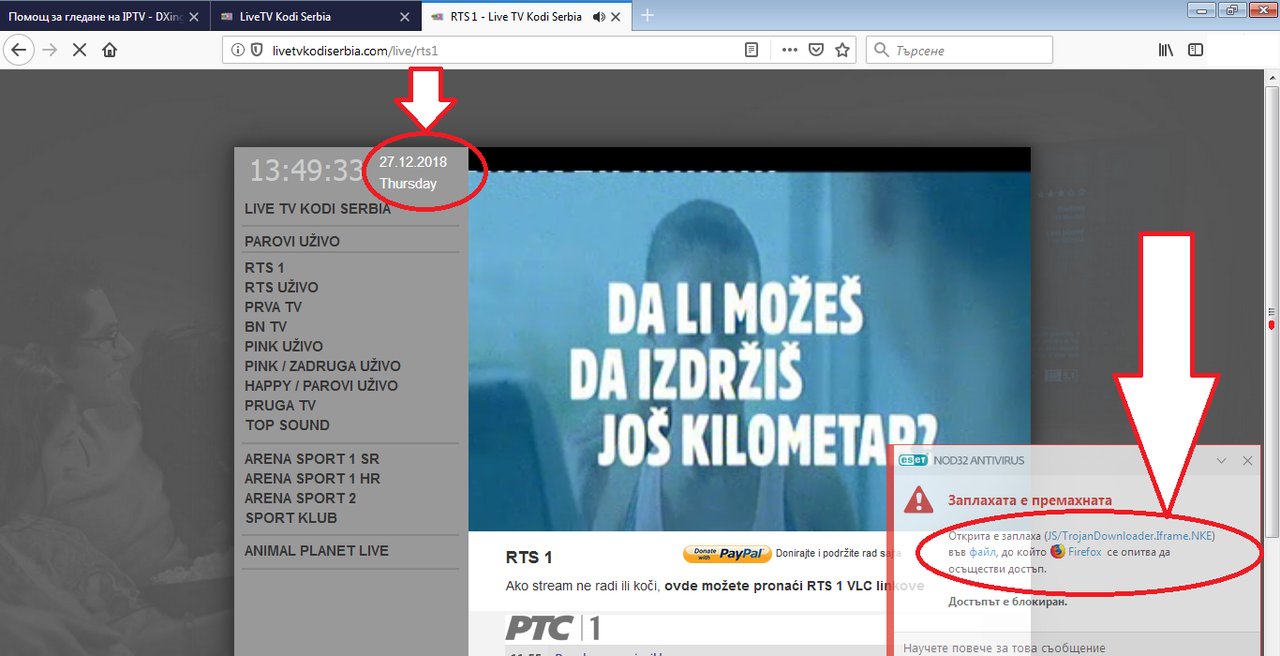
Task: Show site information icon in address bar
Action: [x=237, y=50]
